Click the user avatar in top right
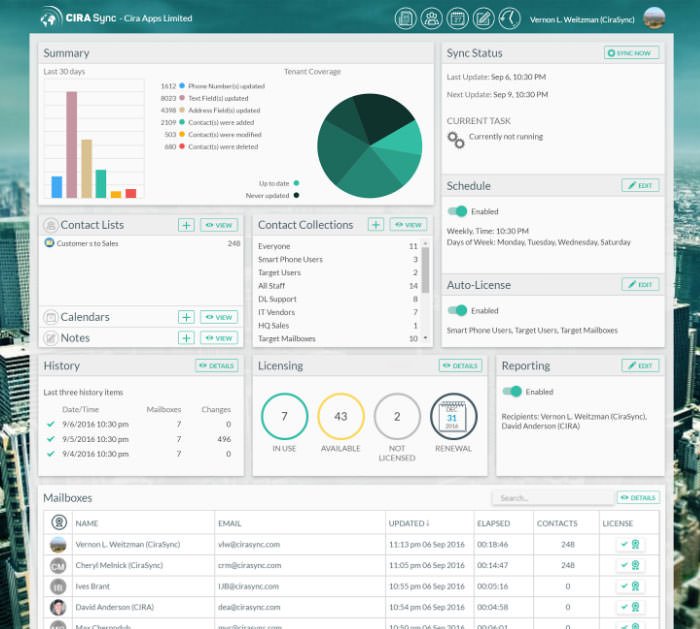 click(x=654, y=18)
